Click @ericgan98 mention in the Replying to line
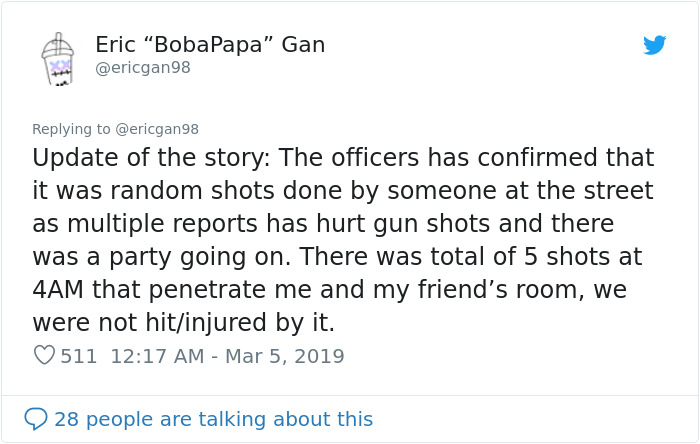 click(157, 129)
